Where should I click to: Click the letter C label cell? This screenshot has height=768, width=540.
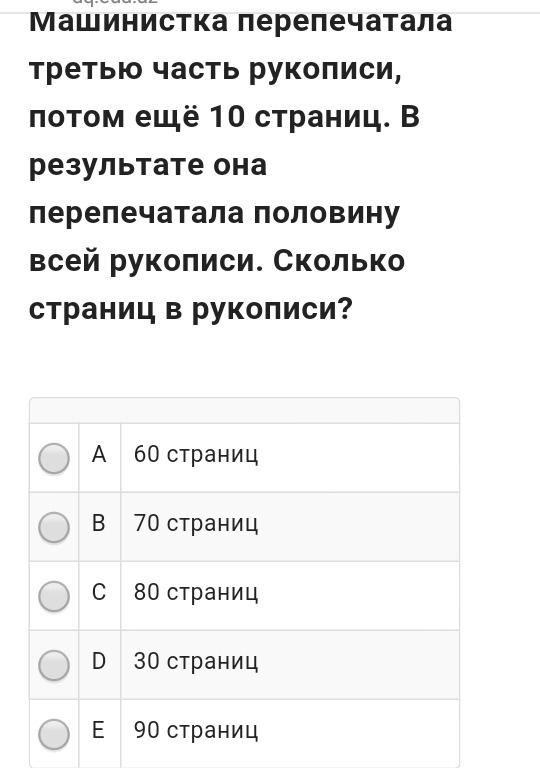point(99,596)
